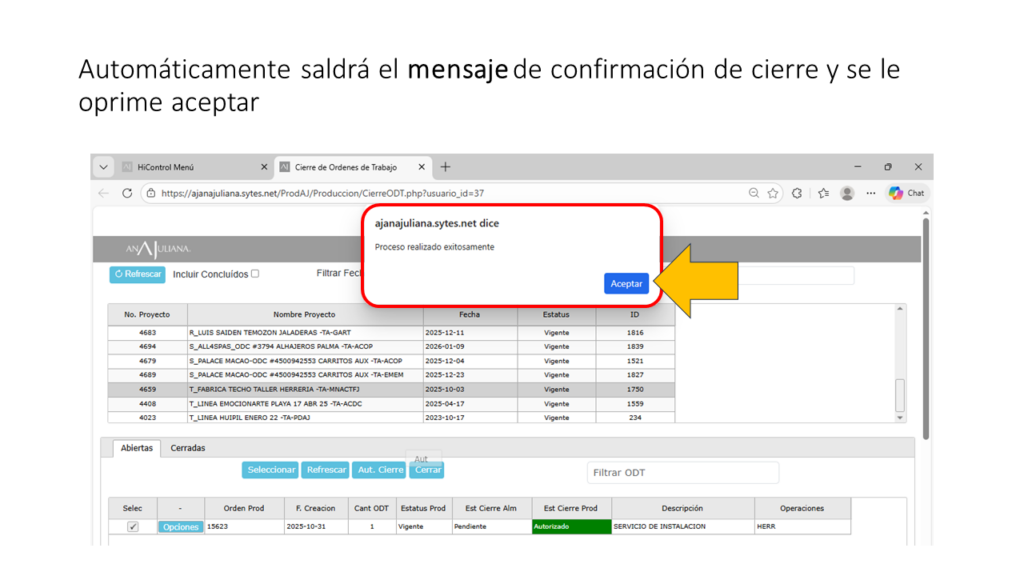
Task: Switch to the Cerradas tab
Action: [x=188, y=448]
